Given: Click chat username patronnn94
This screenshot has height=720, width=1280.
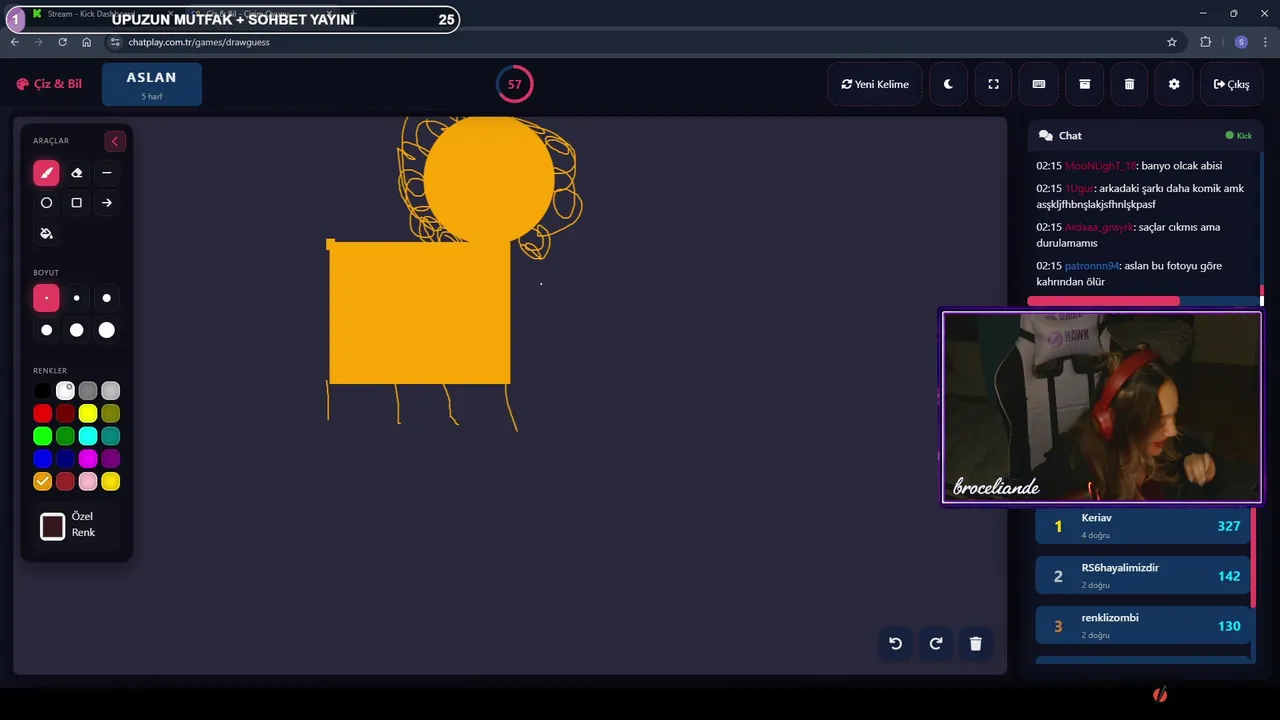Looking at the screenshot, I should 1093,266.
